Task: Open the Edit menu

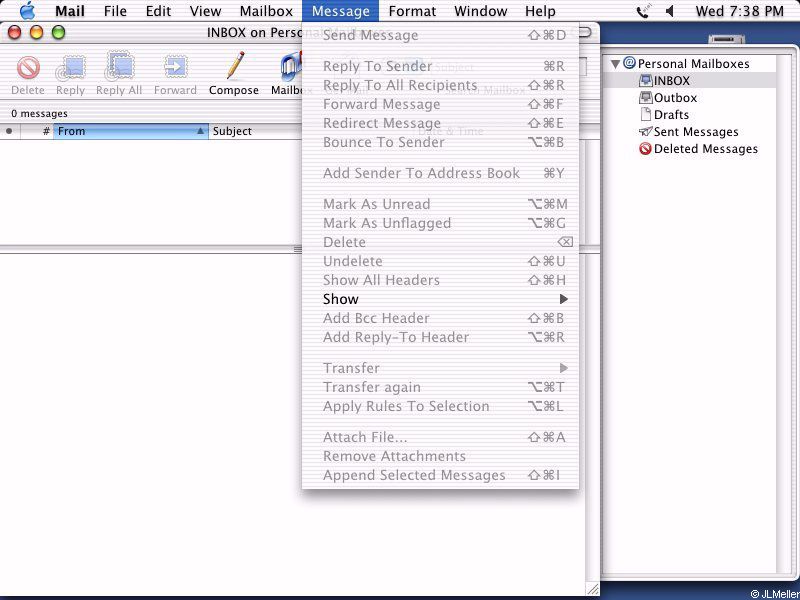Action: pos(158,11)
